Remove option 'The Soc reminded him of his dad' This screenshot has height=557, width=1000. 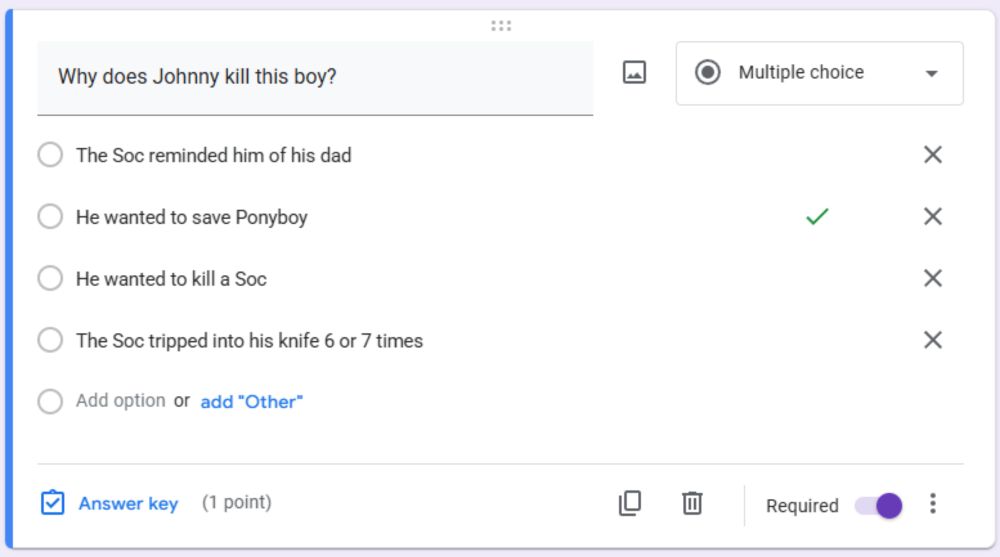click(933, 155)
